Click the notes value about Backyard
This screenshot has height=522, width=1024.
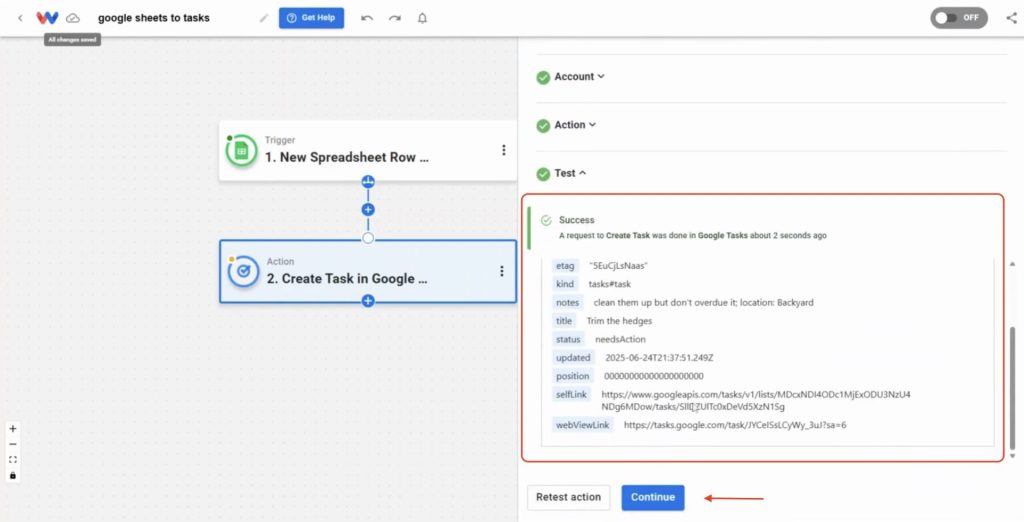pos(703,302)
